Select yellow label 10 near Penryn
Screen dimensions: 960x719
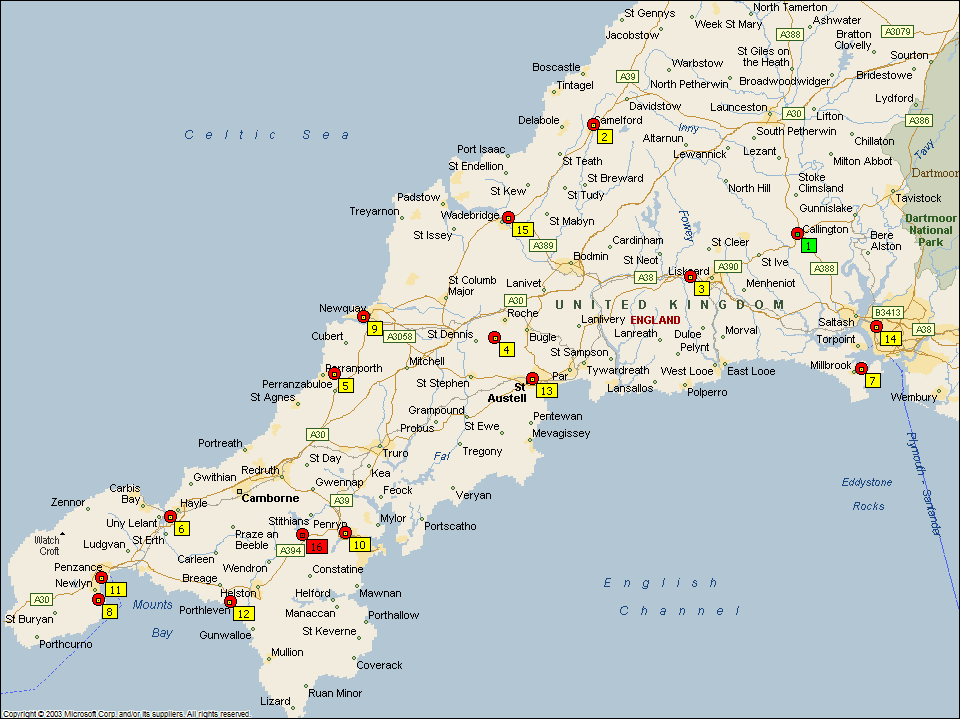pyautogui.click(x=359, y=545)
